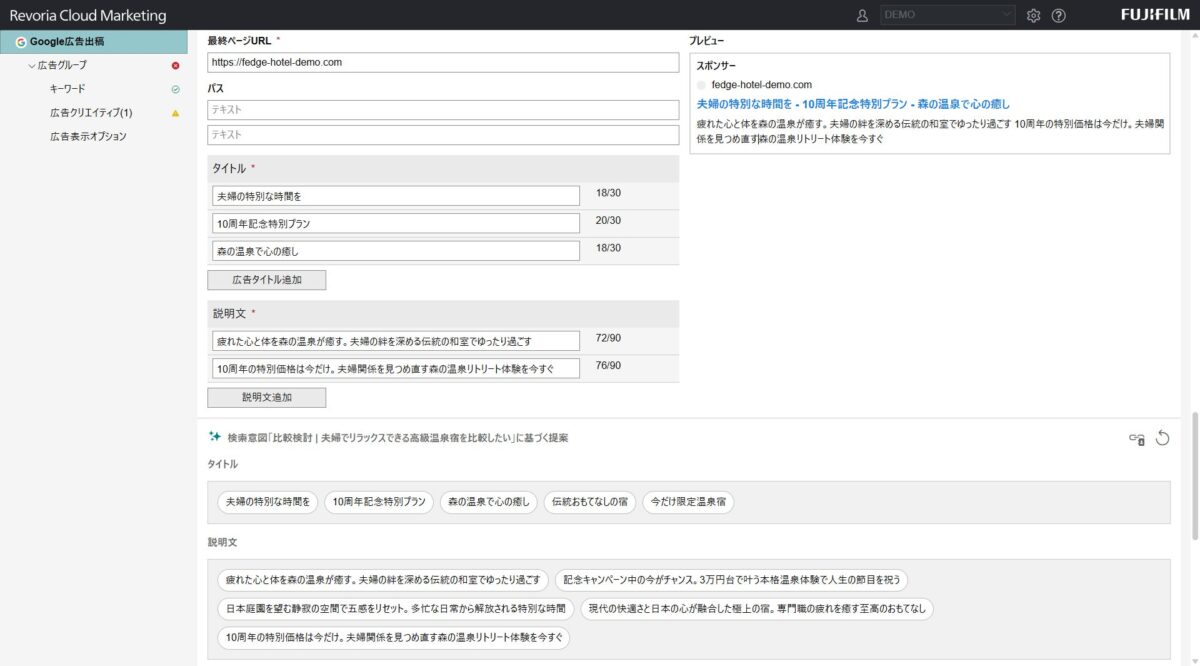Click the AI sparkle icon beside 検索意図

click(213, 435)
